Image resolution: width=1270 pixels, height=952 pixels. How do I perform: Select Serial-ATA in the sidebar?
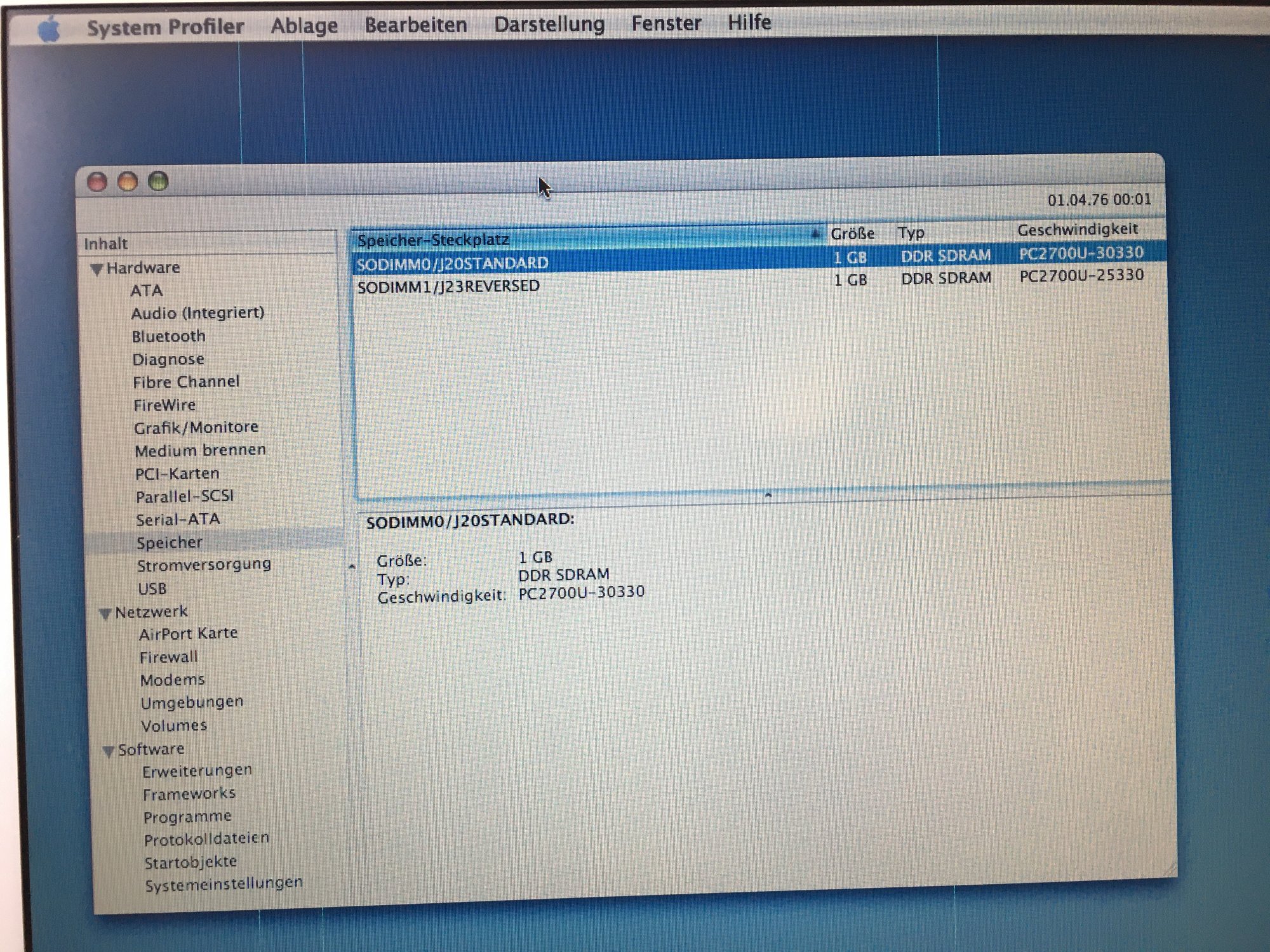[178, 520]
